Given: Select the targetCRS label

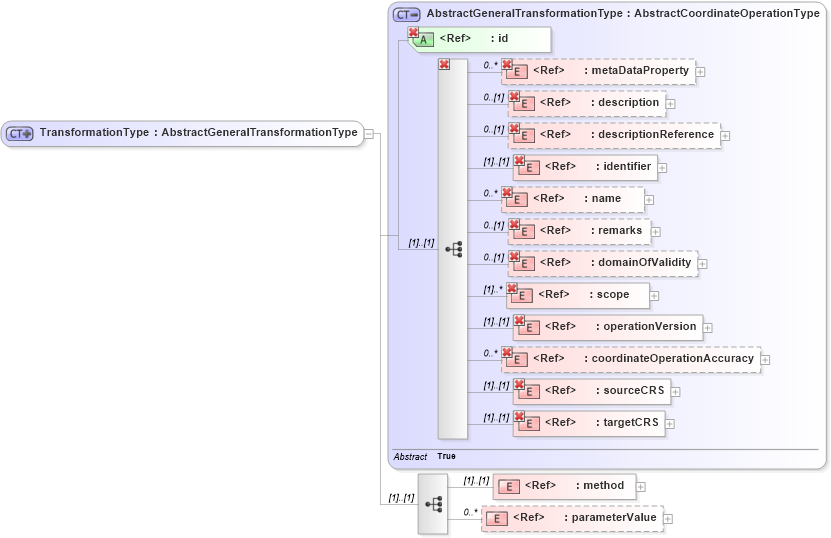Looking at the screenshot, I should 631,422.
